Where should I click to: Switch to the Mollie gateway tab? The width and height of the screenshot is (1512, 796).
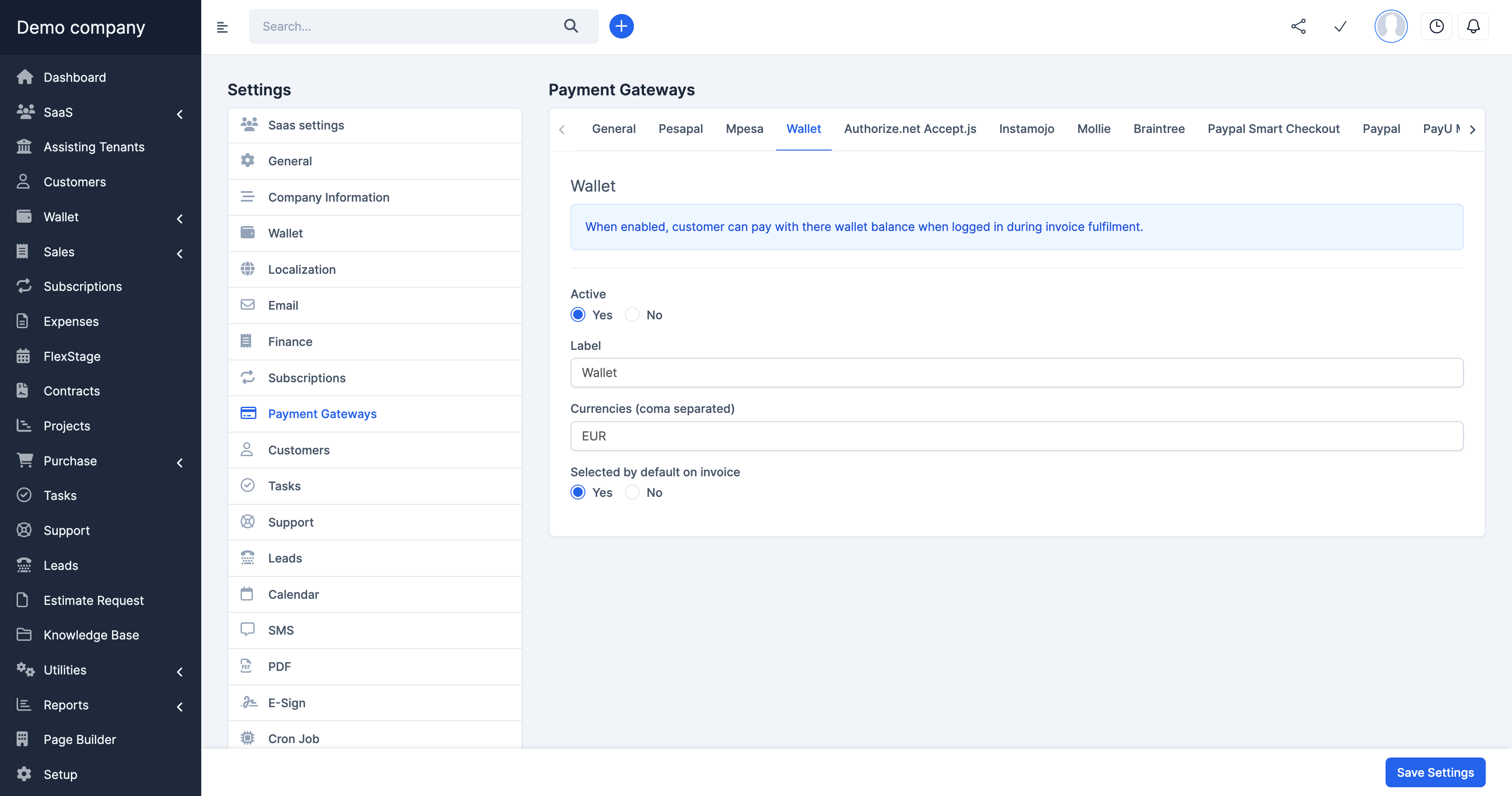click(1093, 129)
